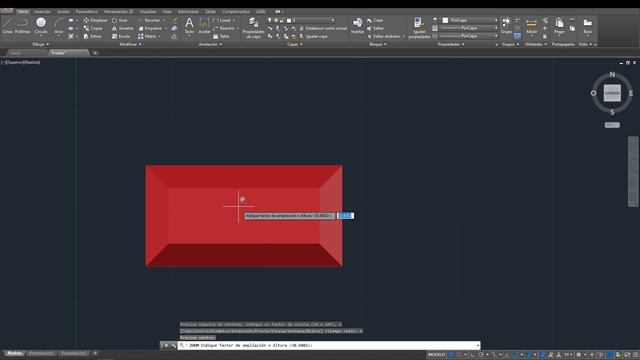Select the Escala tool

121,36
